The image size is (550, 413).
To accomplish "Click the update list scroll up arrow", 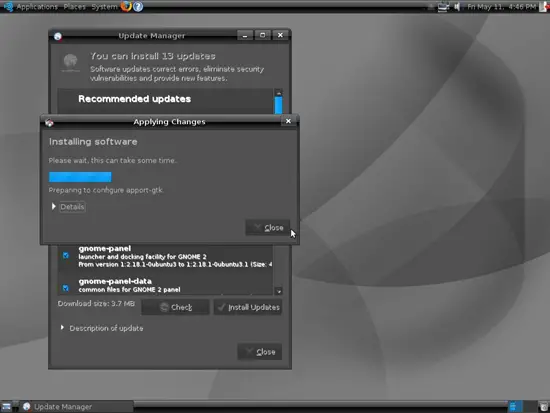I will coord(279,93).
